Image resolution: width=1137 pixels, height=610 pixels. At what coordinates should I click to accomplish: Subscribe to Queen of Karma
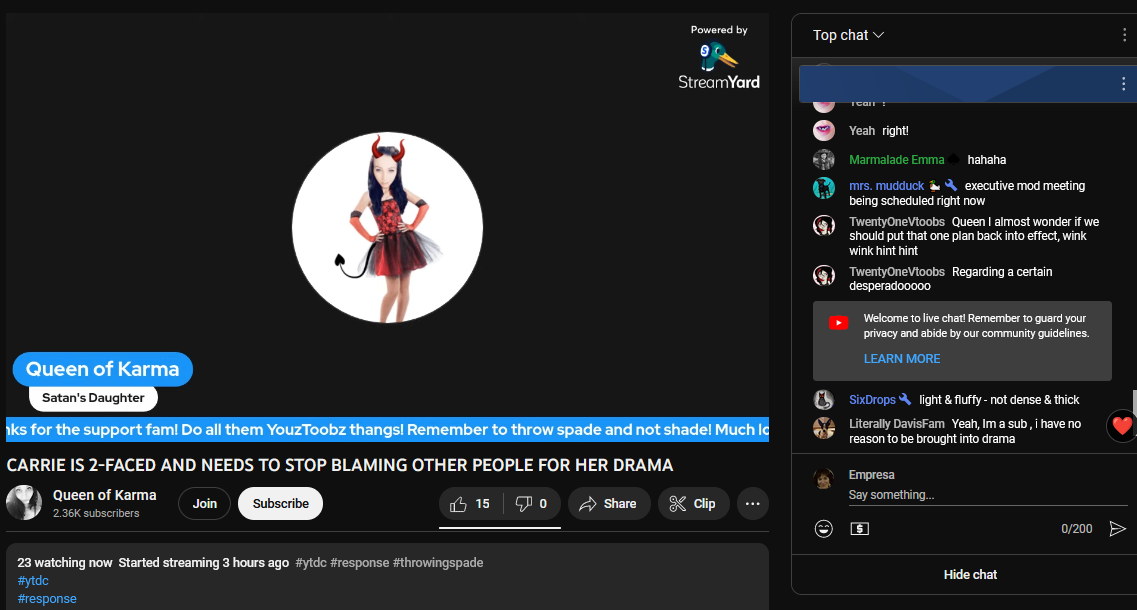281,503
